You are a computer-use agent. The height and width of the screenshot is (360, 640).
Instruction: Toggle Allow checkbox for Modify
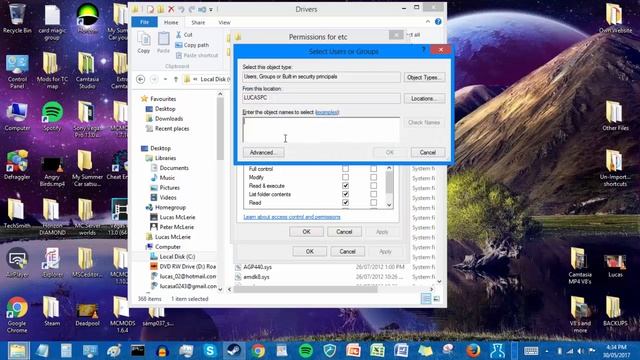[345, 177]
